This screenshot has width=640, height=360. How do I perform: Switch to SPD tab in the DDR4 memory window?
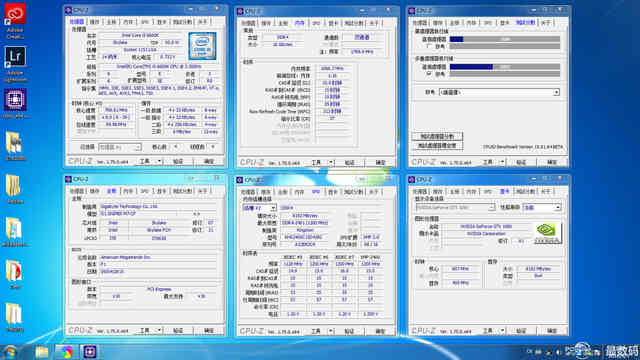pos(316,23)
